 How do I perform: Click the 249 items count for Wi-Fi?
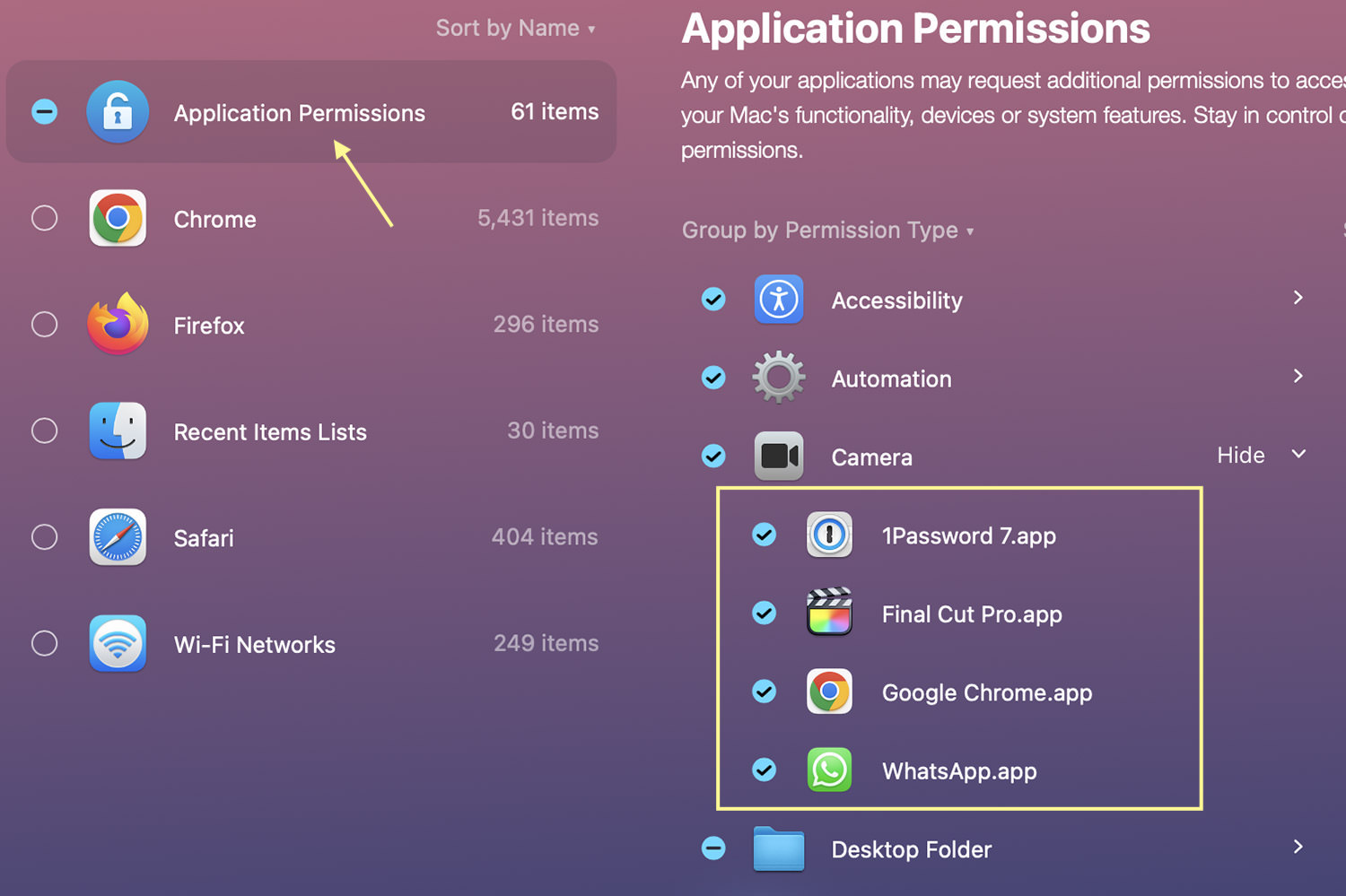546,643
